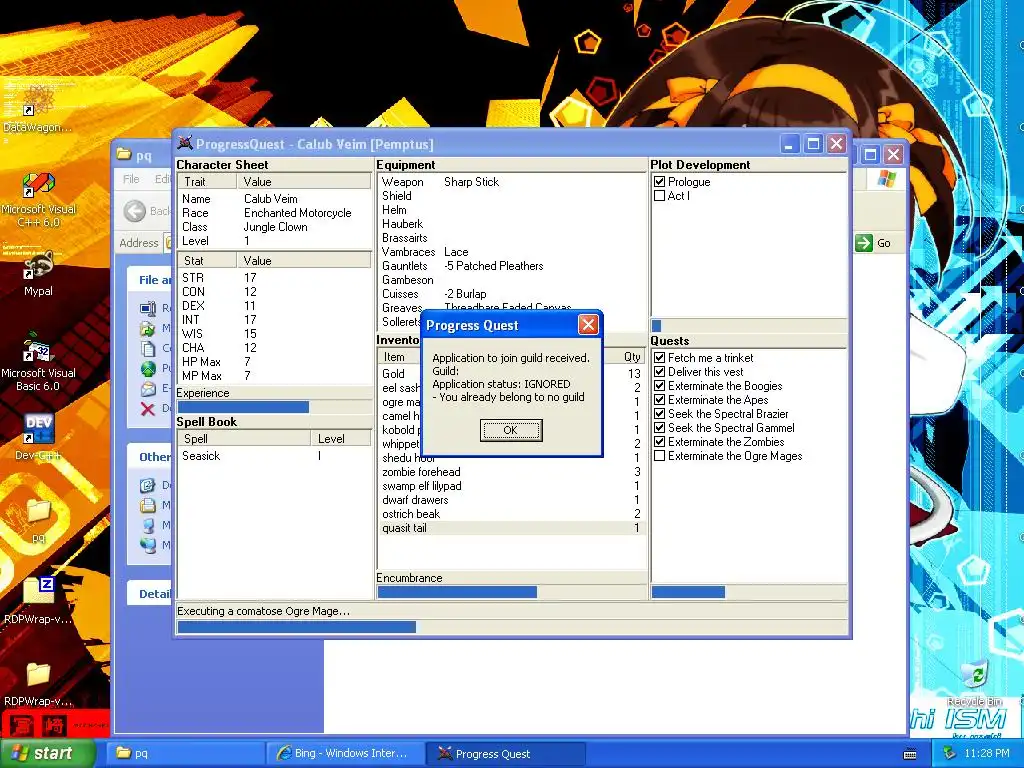The width and height of the screenshot is (1024, 768).
Task: Open the Mypal browser shortcut
Action: coord(39,273)
